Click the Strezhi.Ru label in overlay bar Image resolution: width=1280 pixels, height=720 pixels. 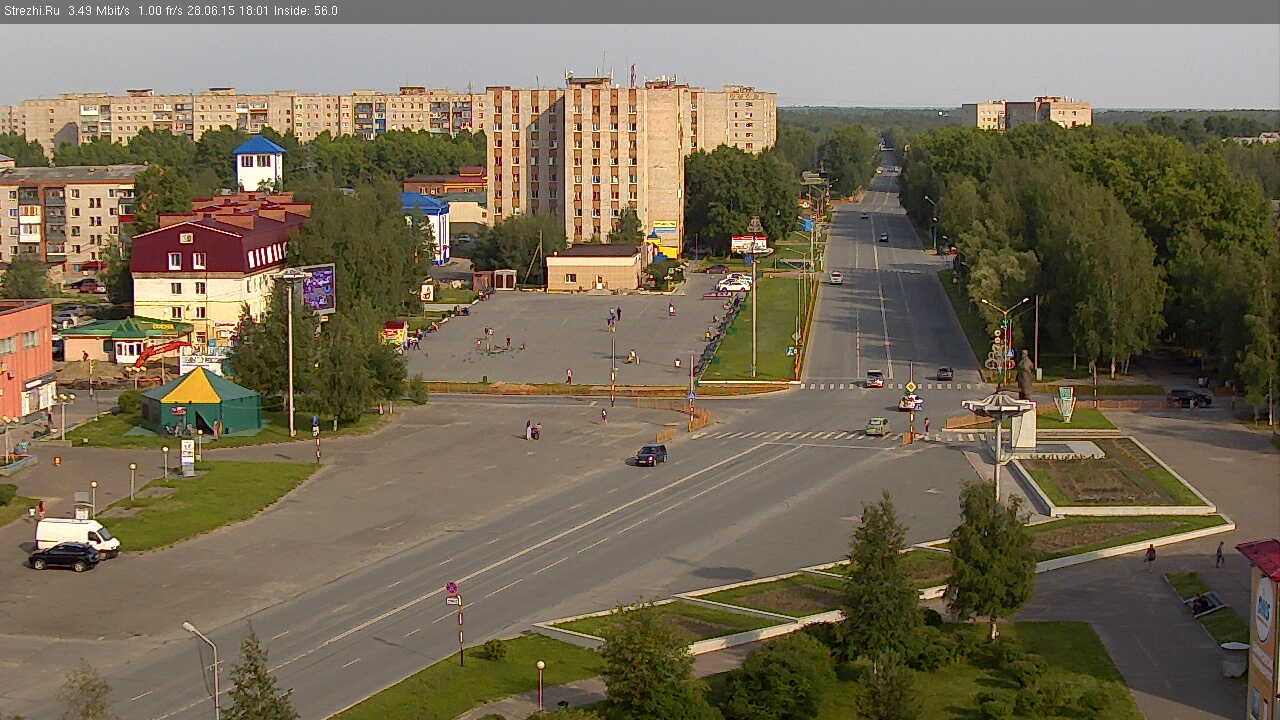31,11
